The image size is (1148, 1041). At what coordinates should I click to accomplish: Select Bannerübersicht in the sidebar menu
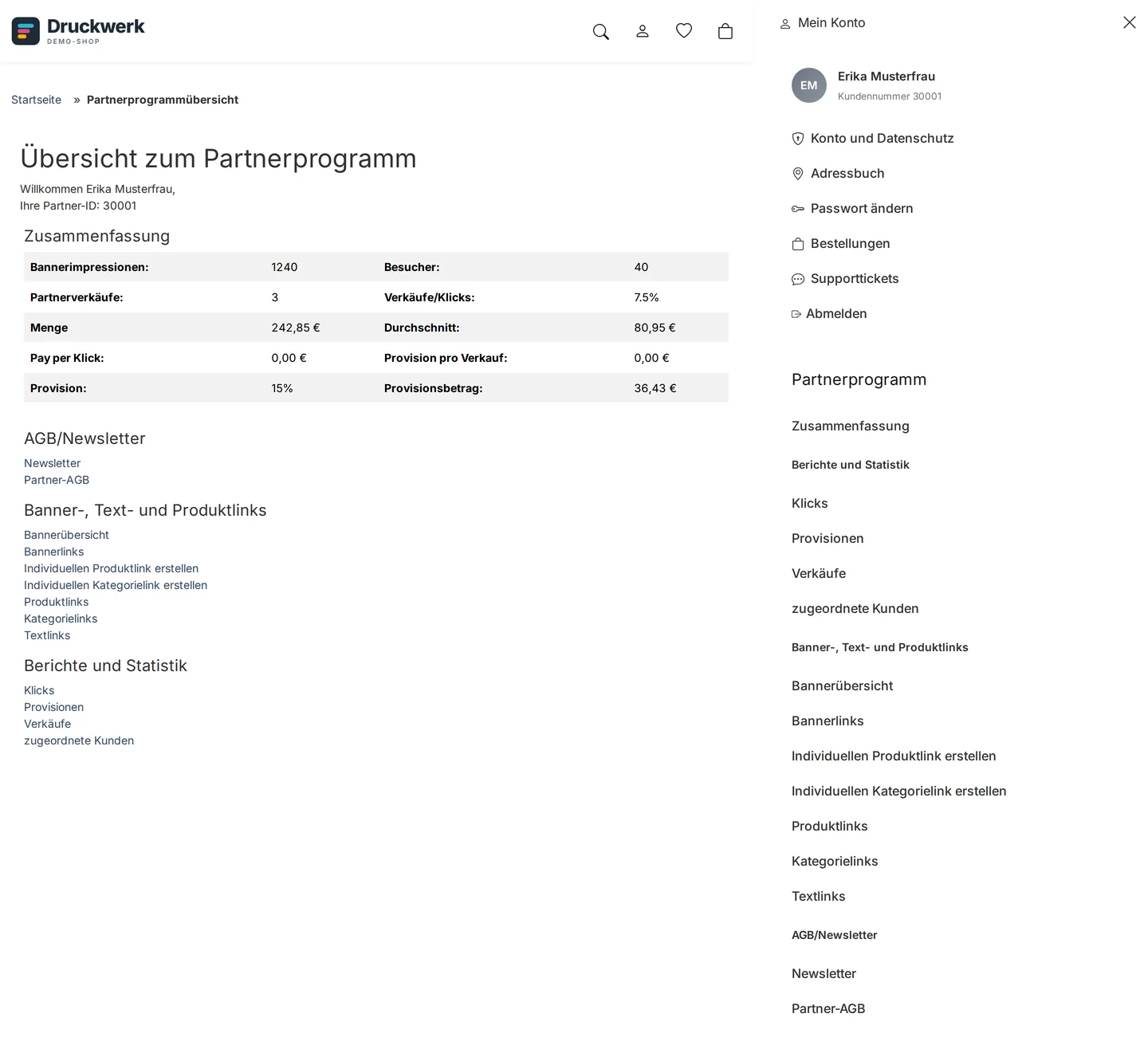pyautogui.click(x=842, y=685)
